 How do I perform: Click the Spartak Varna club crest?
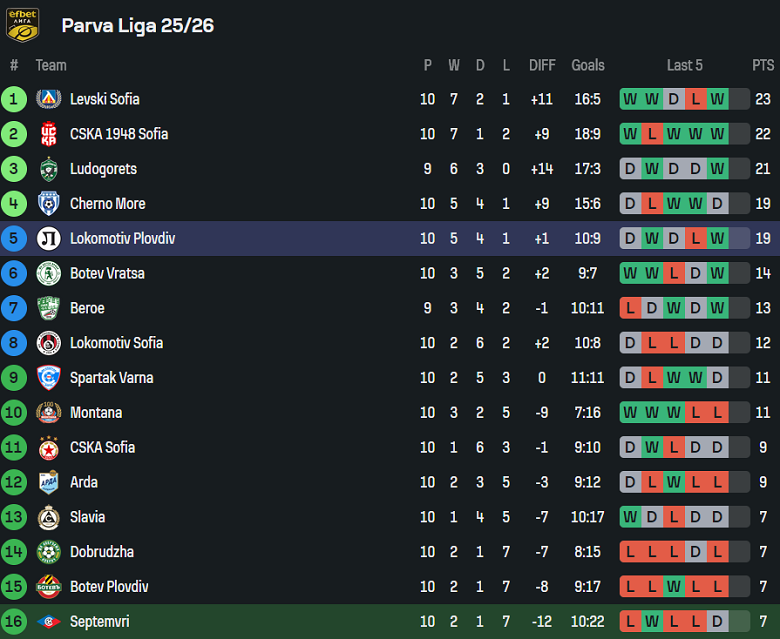[48, 378]
